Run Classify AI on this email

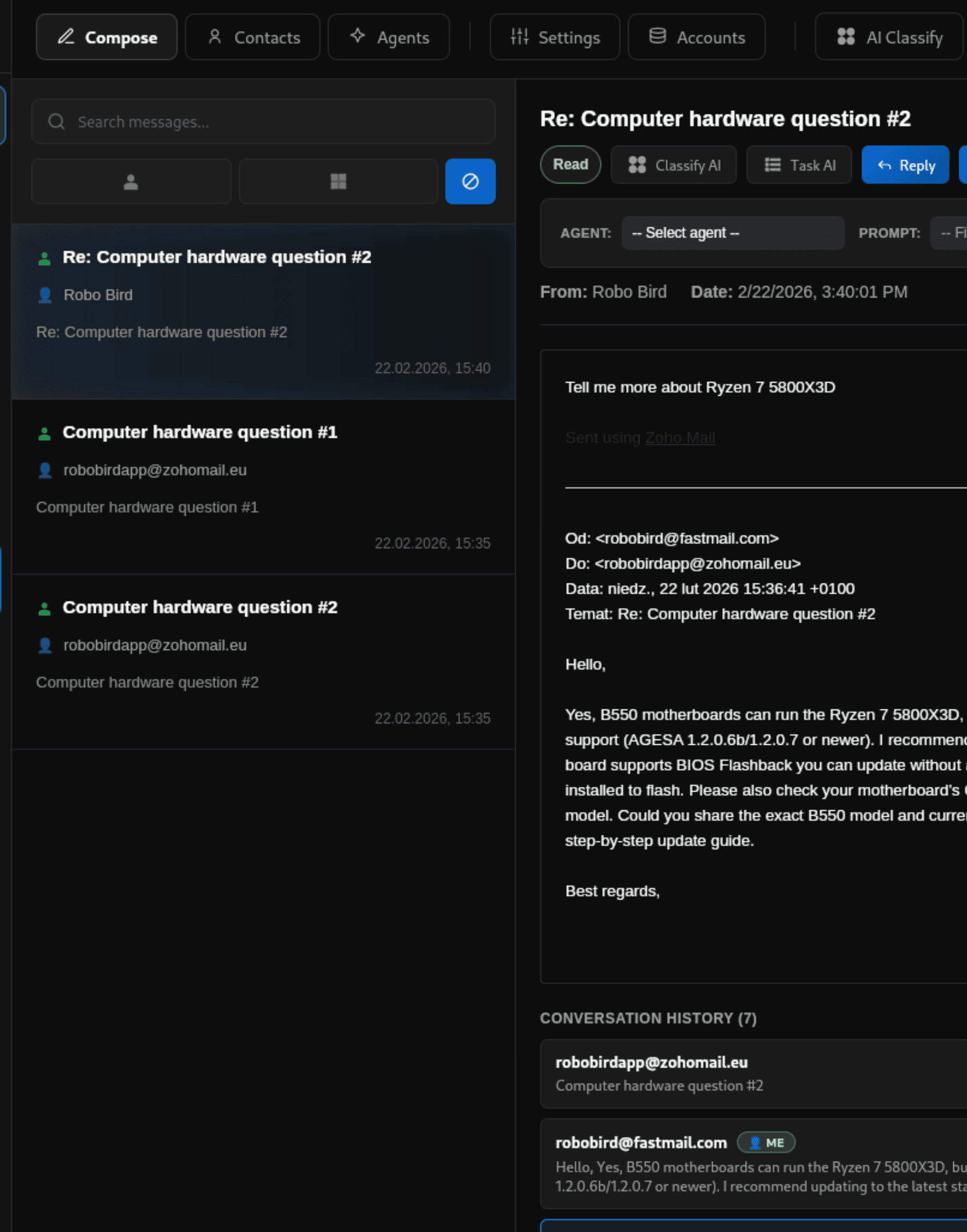674,165
